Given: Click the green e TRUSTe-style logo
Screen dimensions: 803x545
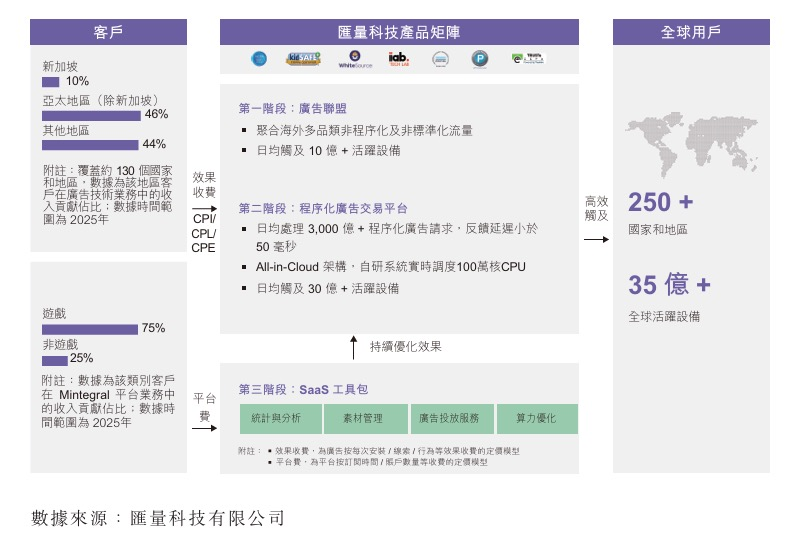Looking at the screenshot, I should pos(528,58).
